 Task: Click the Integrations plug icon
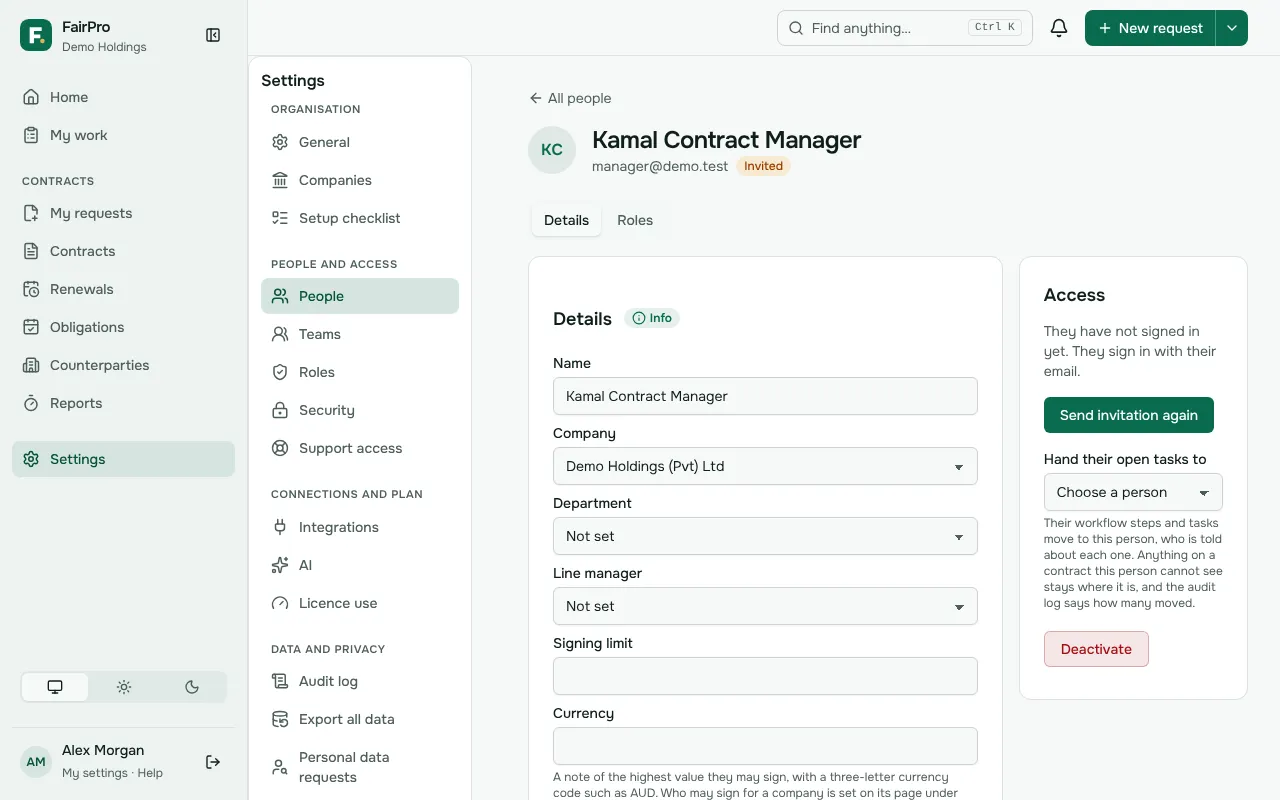pyautogui.click(x=280, y=527)
